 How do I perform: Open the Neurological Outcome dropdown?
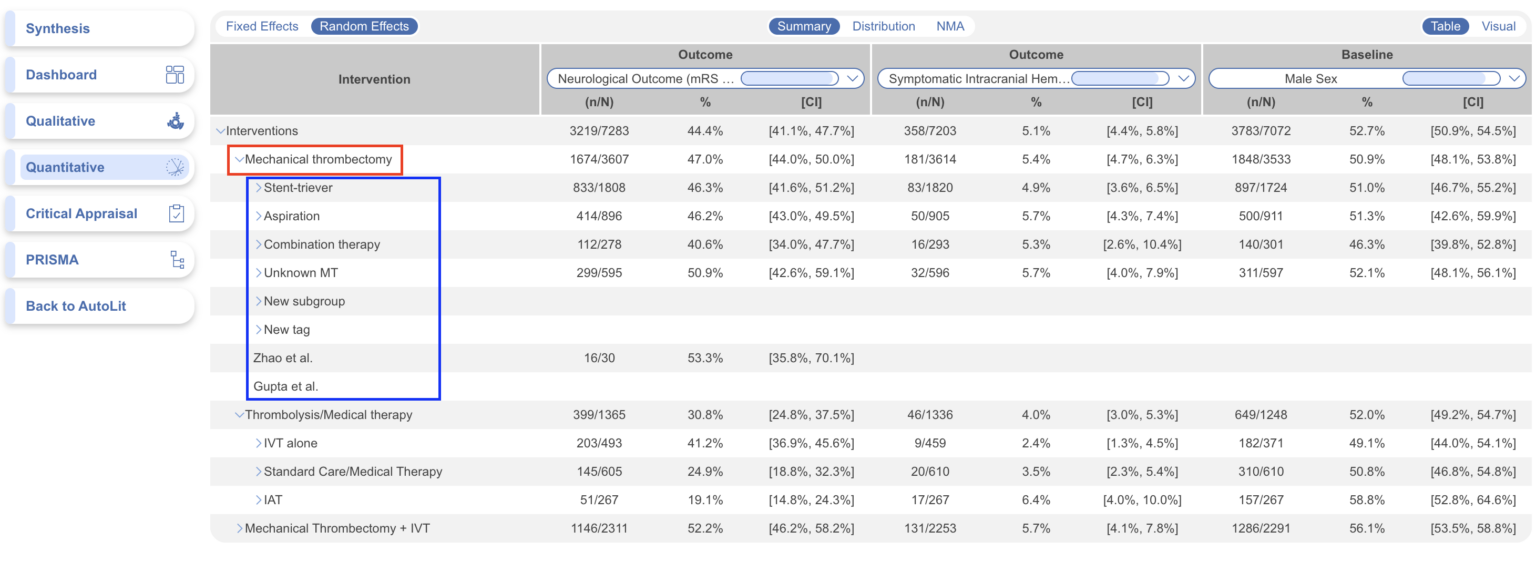tap(852, 78)
